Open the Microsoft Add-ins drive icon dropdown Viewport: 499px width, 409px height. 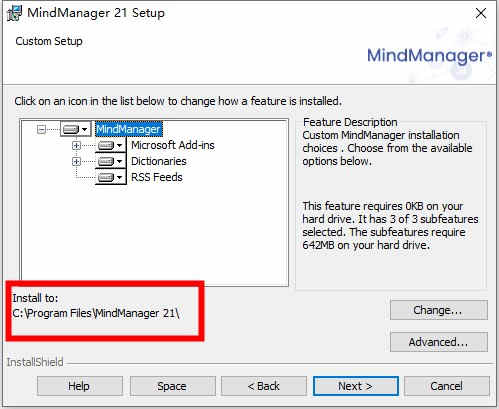point(110,145)
